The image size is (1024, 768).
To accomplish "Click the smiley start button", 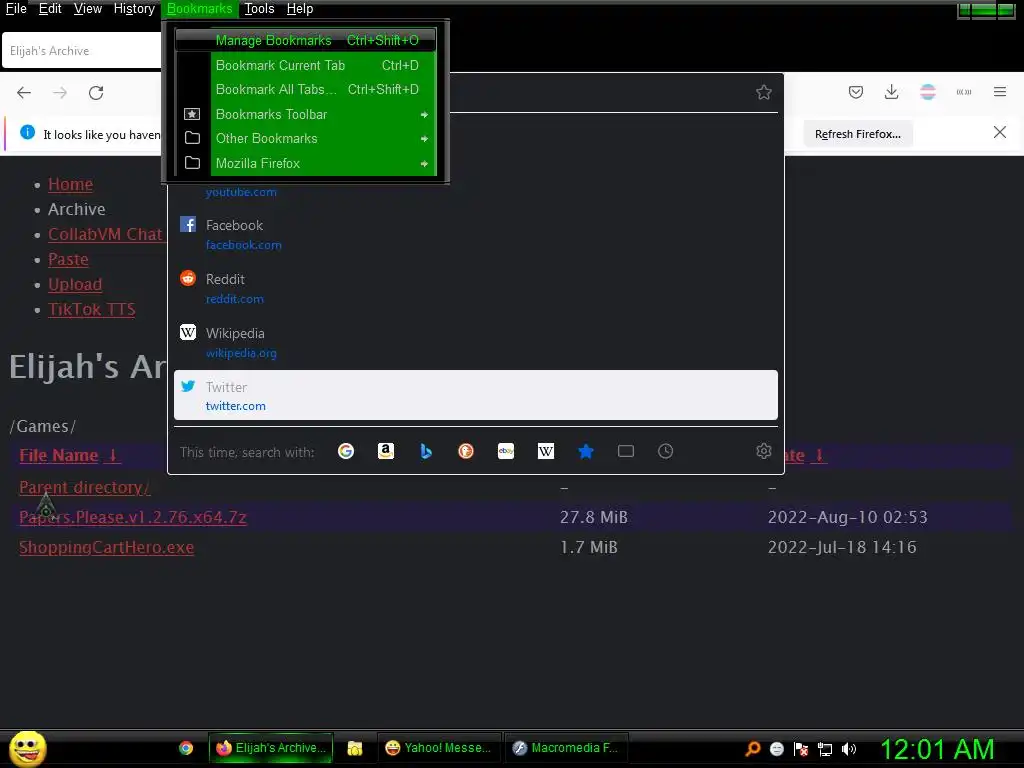I will point(27,748).
